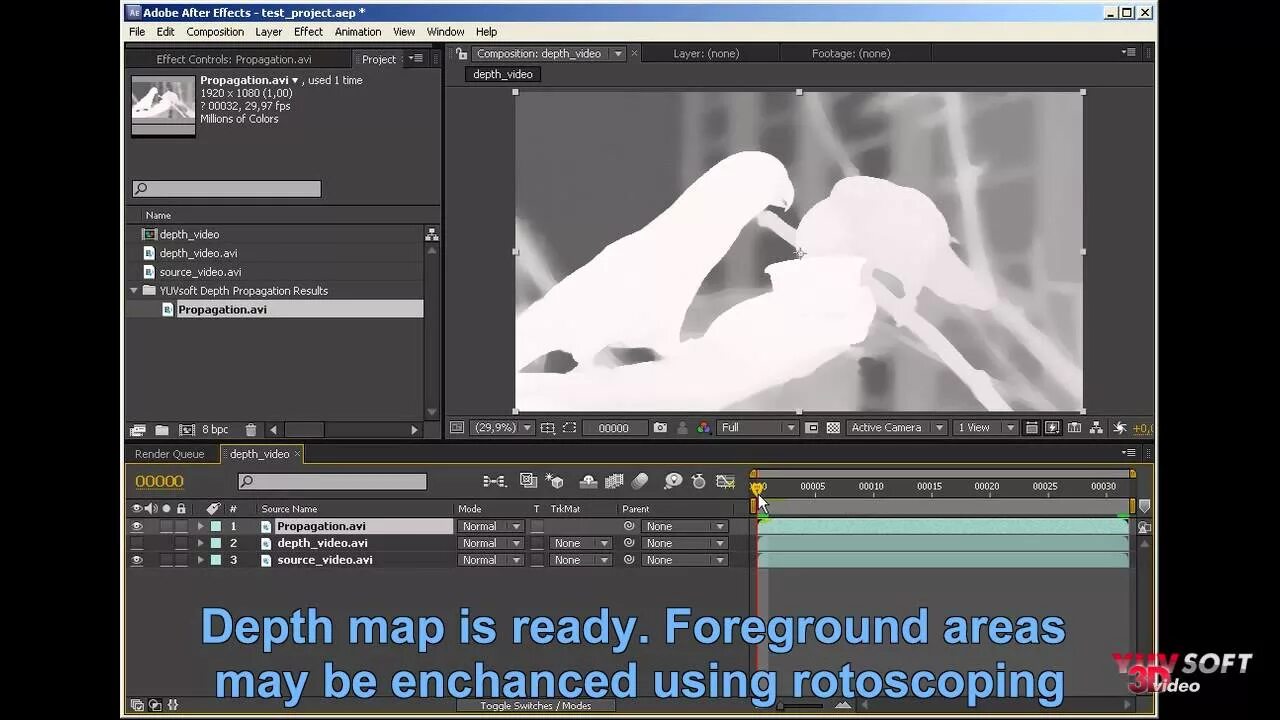The image size is (1280, 720).
Task: Click Interpret Footage icon in Project panel
Action: (138, 429)
